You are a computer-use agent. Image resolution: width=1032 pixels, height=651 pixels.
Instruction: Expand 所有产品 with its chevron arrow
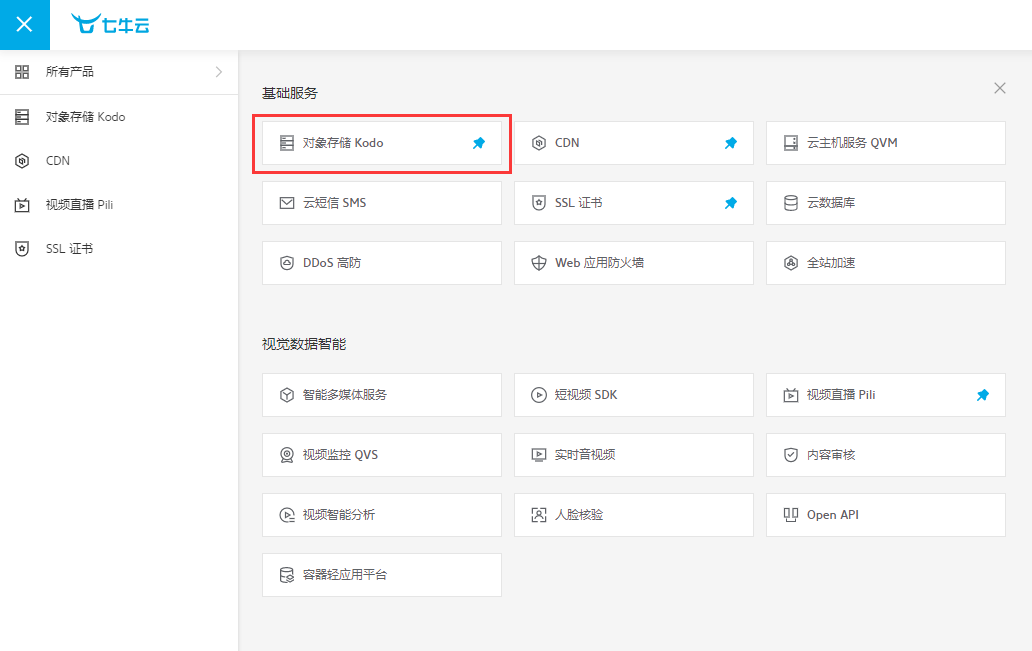219,72
